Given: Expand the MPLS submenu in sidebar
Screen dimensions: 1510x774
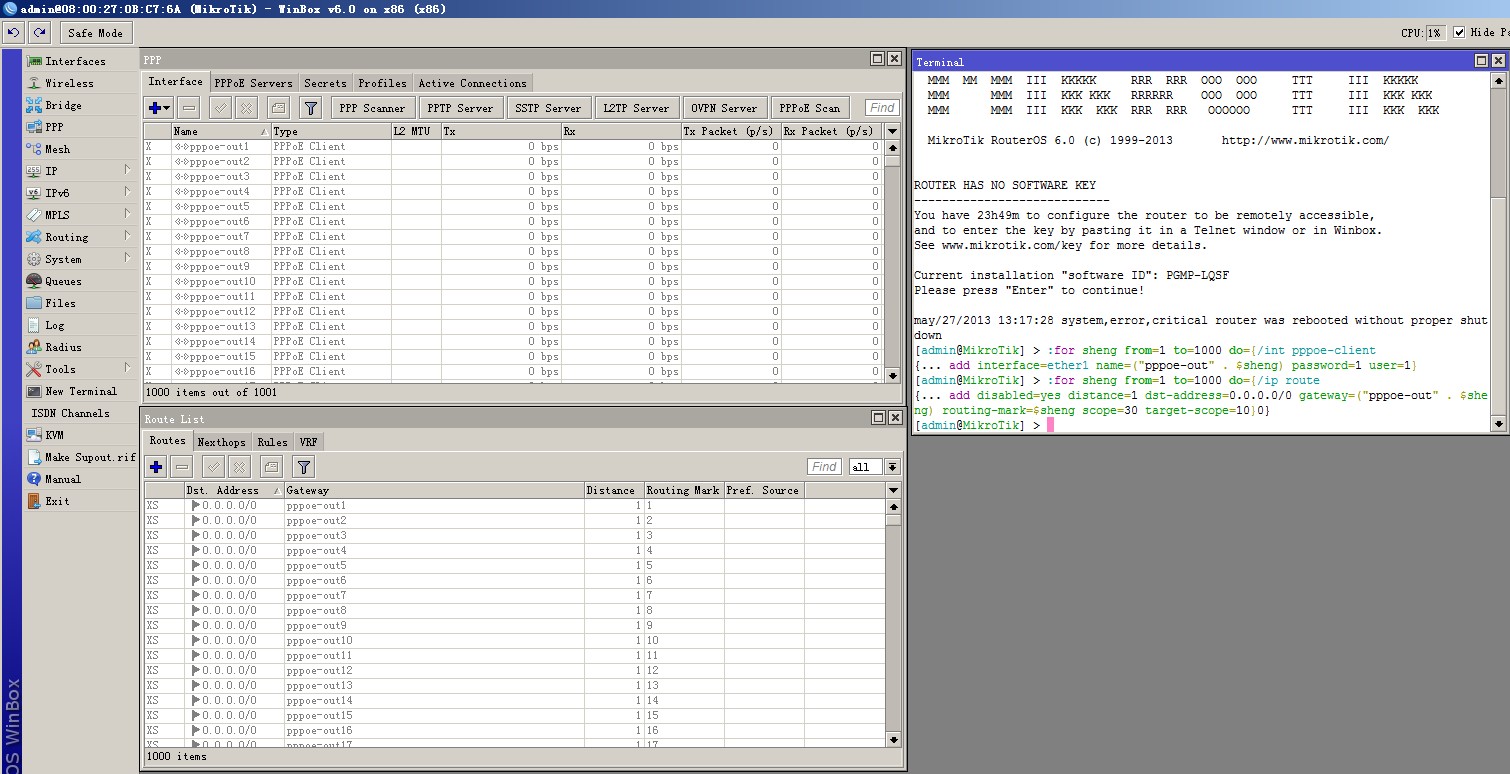Looking at the screenshot, I should [x=128, y=215].
